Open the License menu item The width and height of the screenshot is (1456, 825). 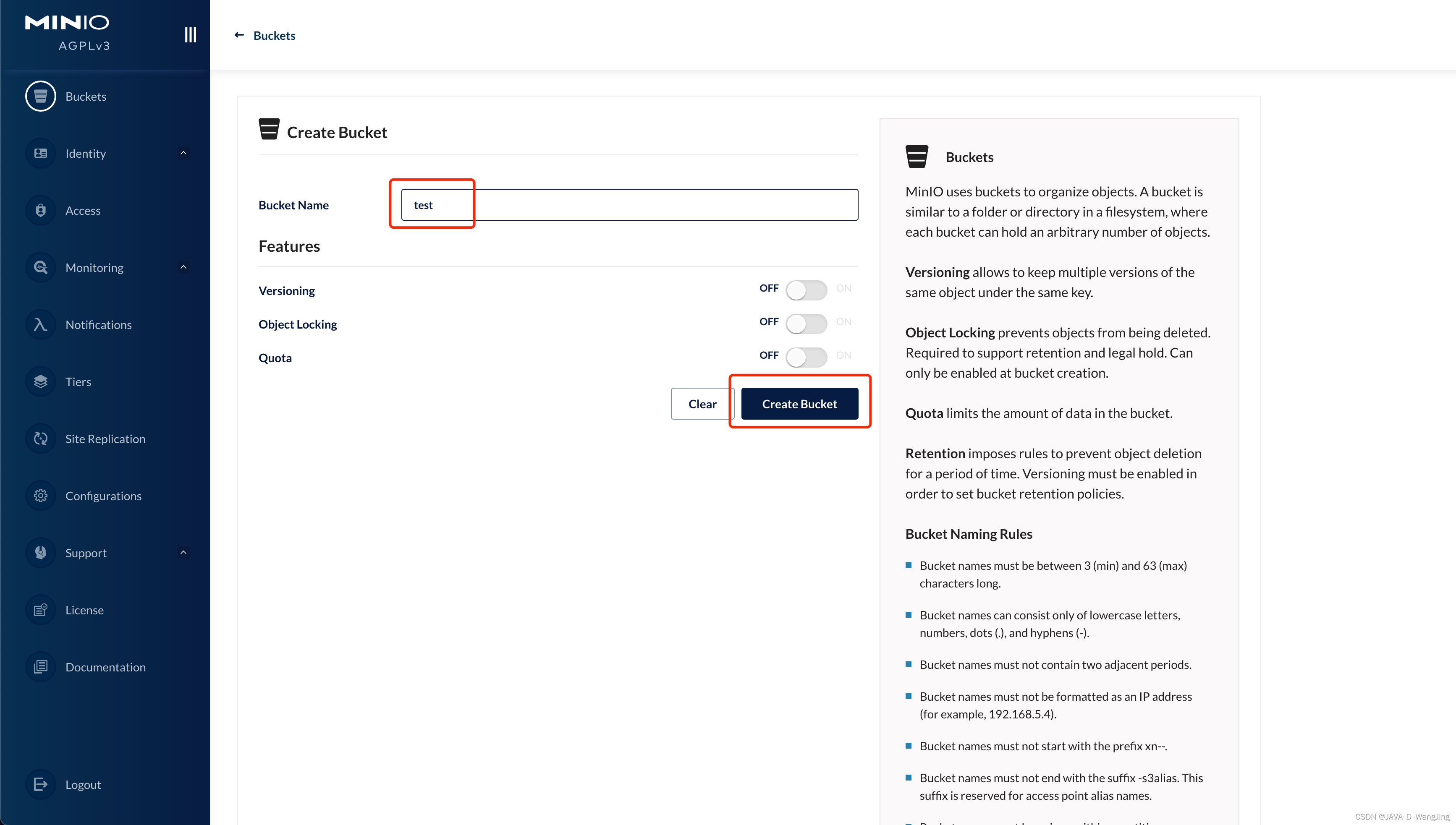tap(84, 610)
